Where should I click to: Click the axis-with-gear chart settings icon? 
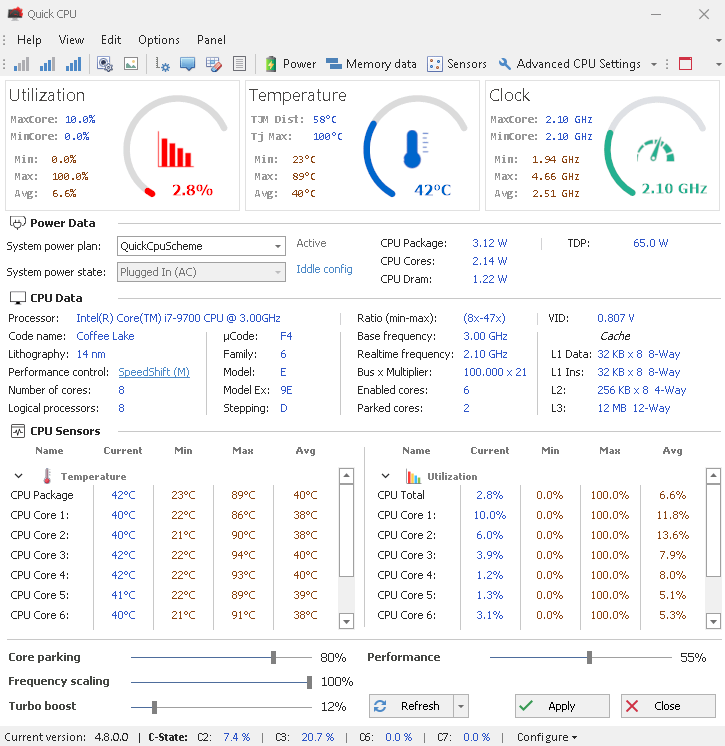pos(162,64)
